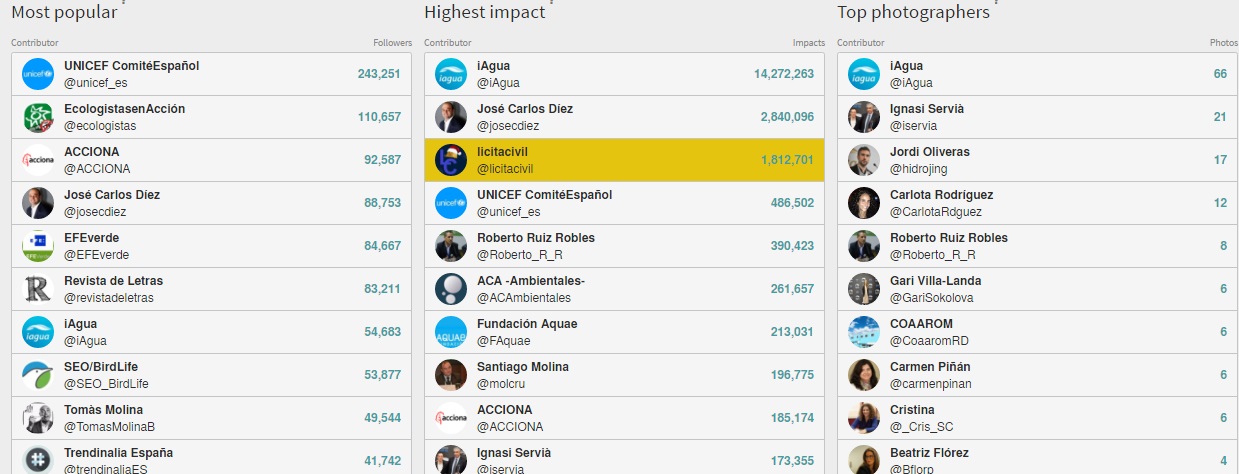Viewport: 1239px width, 474px height.
Task: Click the licitacivil avatar in highlighted row
Action: (x=451, y=160)
